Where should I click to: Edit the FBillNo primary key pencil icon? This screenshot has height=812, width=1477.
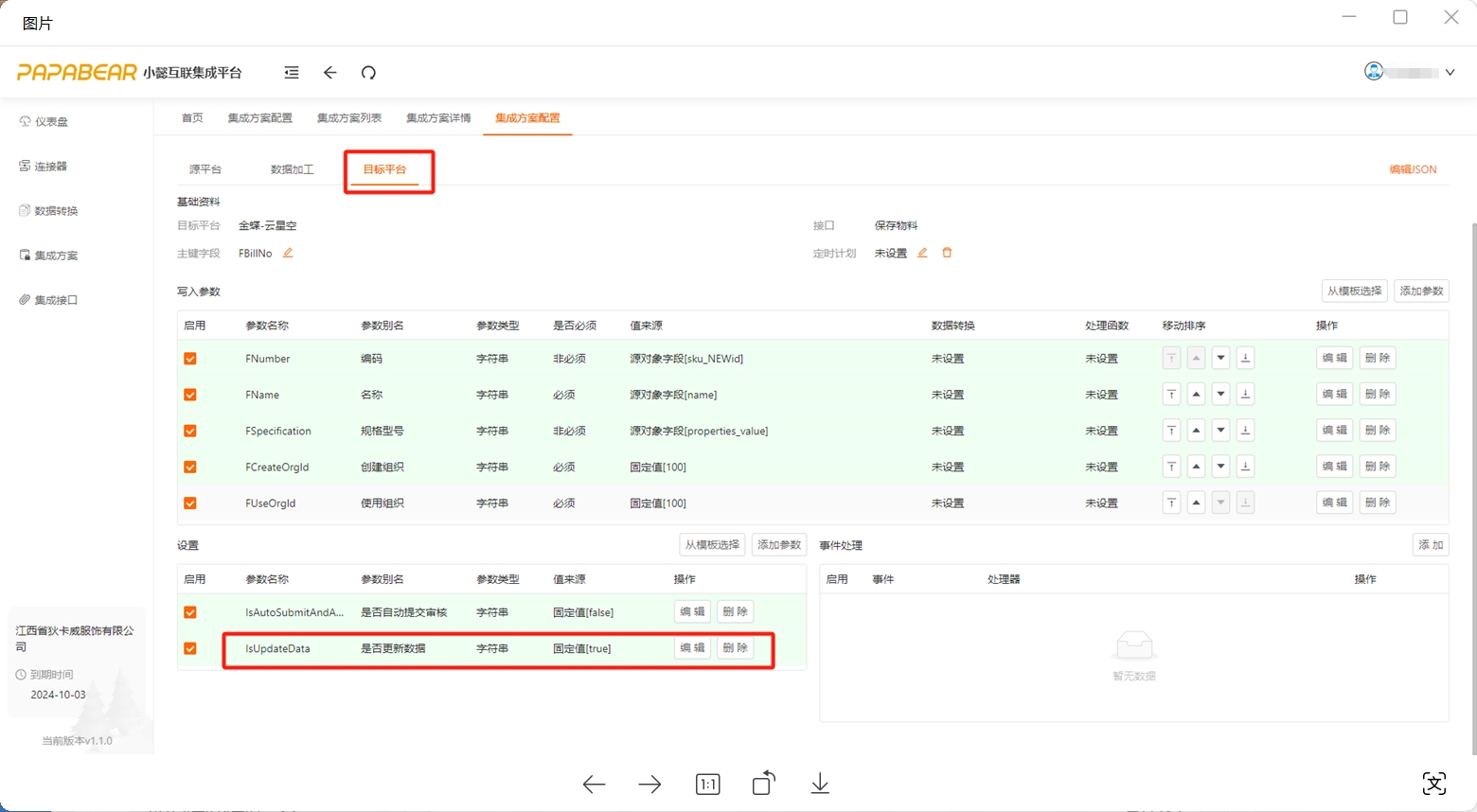[288, 253]
